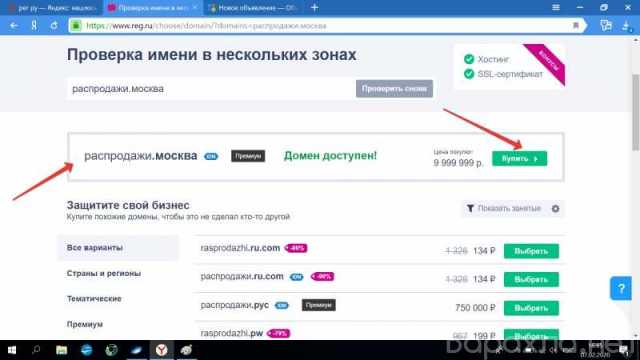Select 'Страны и регионы' in the side menu
The height and width of the screenshot is (360, 640).
104,273
